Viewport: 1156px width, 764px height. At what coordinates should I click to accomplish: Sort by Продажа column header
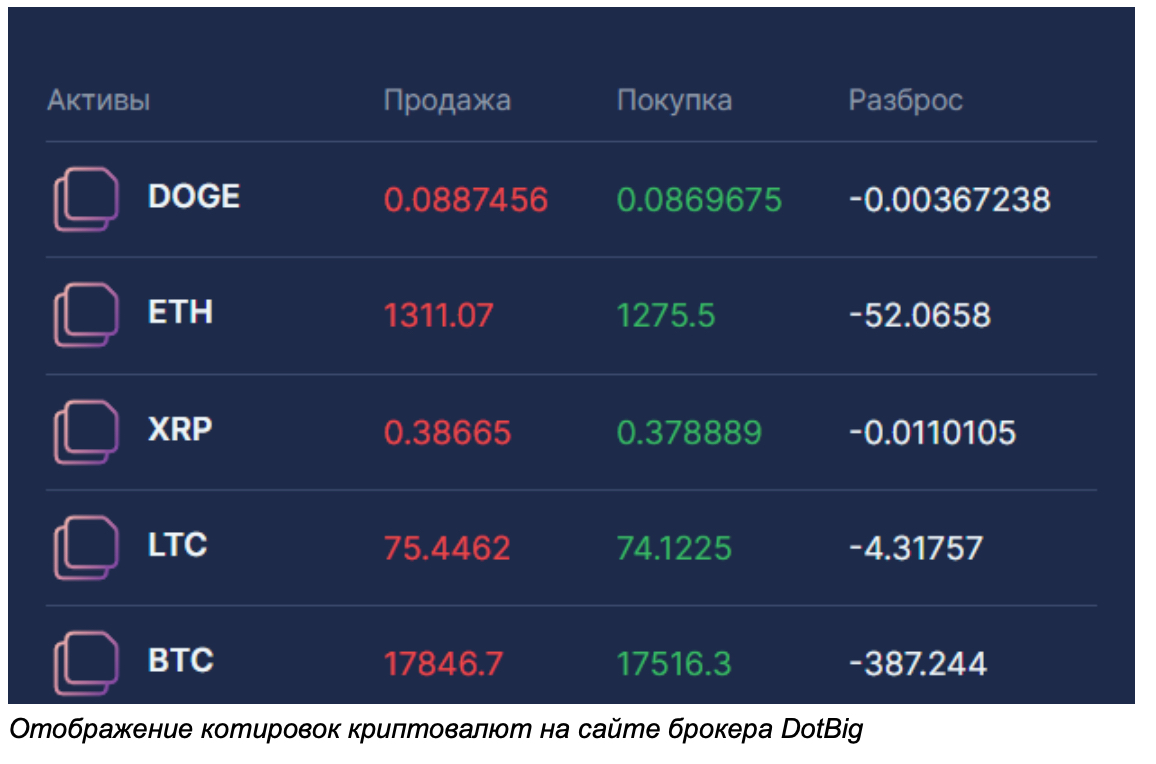[447, 101]
